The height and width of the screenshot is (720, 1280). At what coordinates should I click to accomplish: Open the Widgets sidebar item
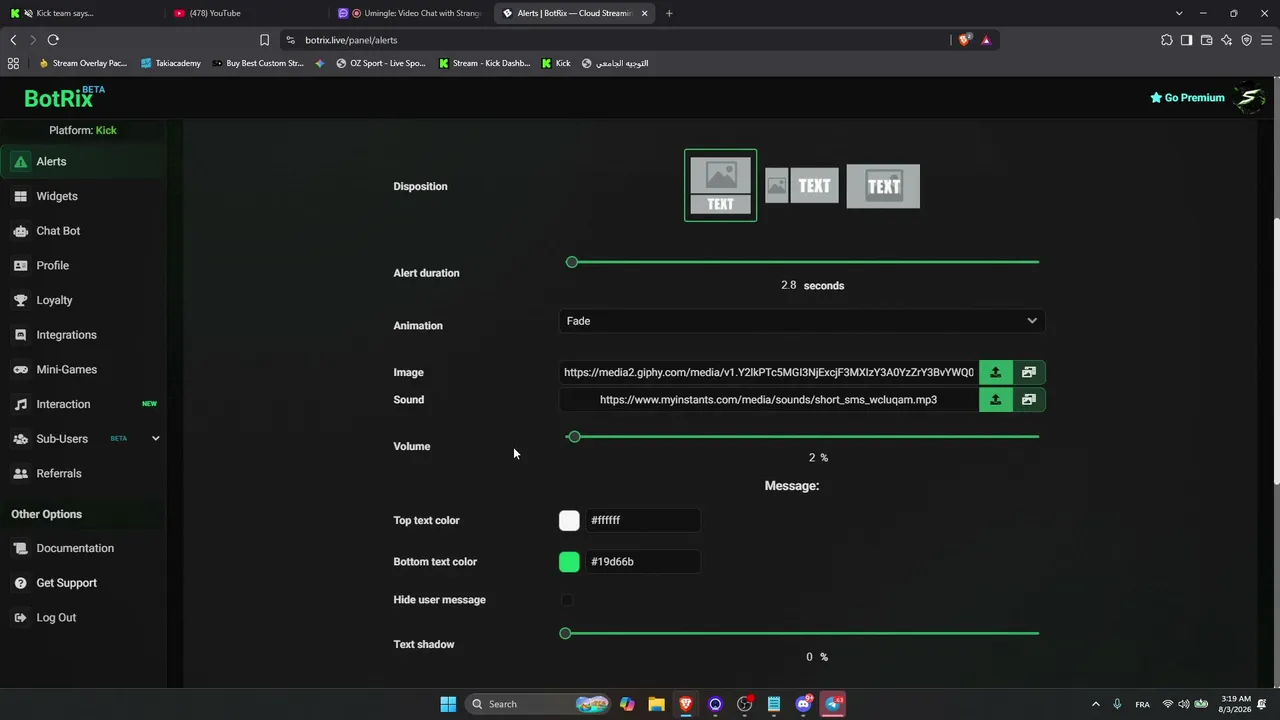(83, 196)
